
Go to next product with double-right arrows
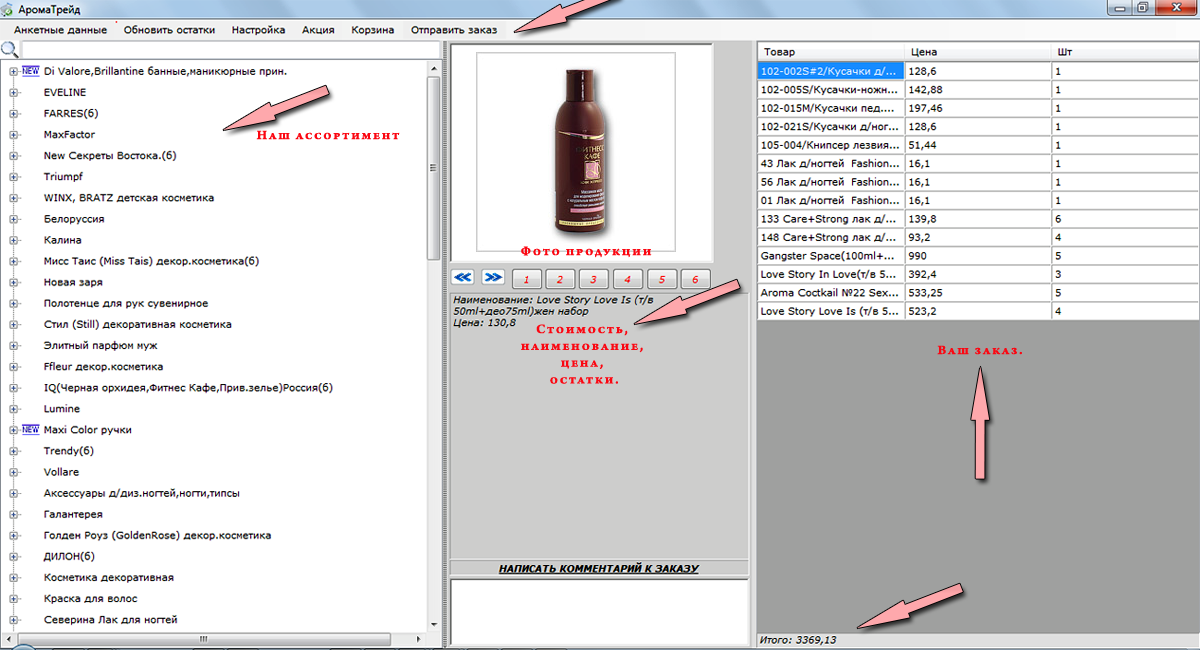click(x=493, y=277)
